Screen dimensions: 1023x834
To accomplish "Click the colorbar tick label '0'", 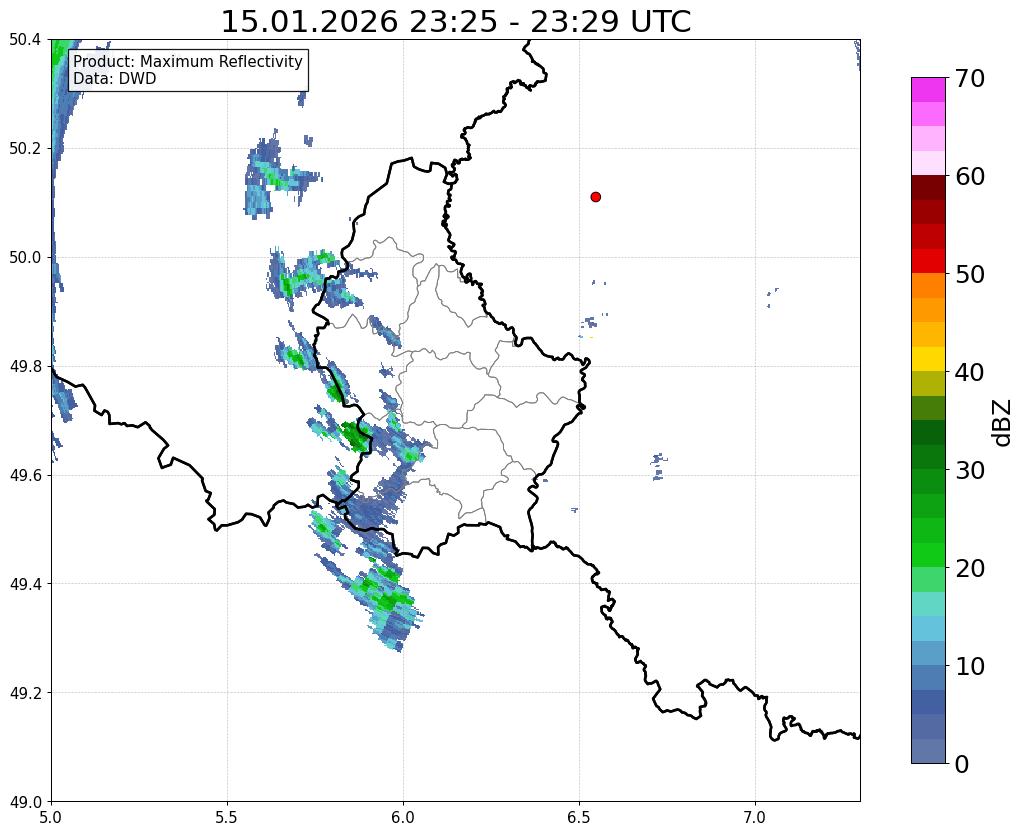I will 962,764.
